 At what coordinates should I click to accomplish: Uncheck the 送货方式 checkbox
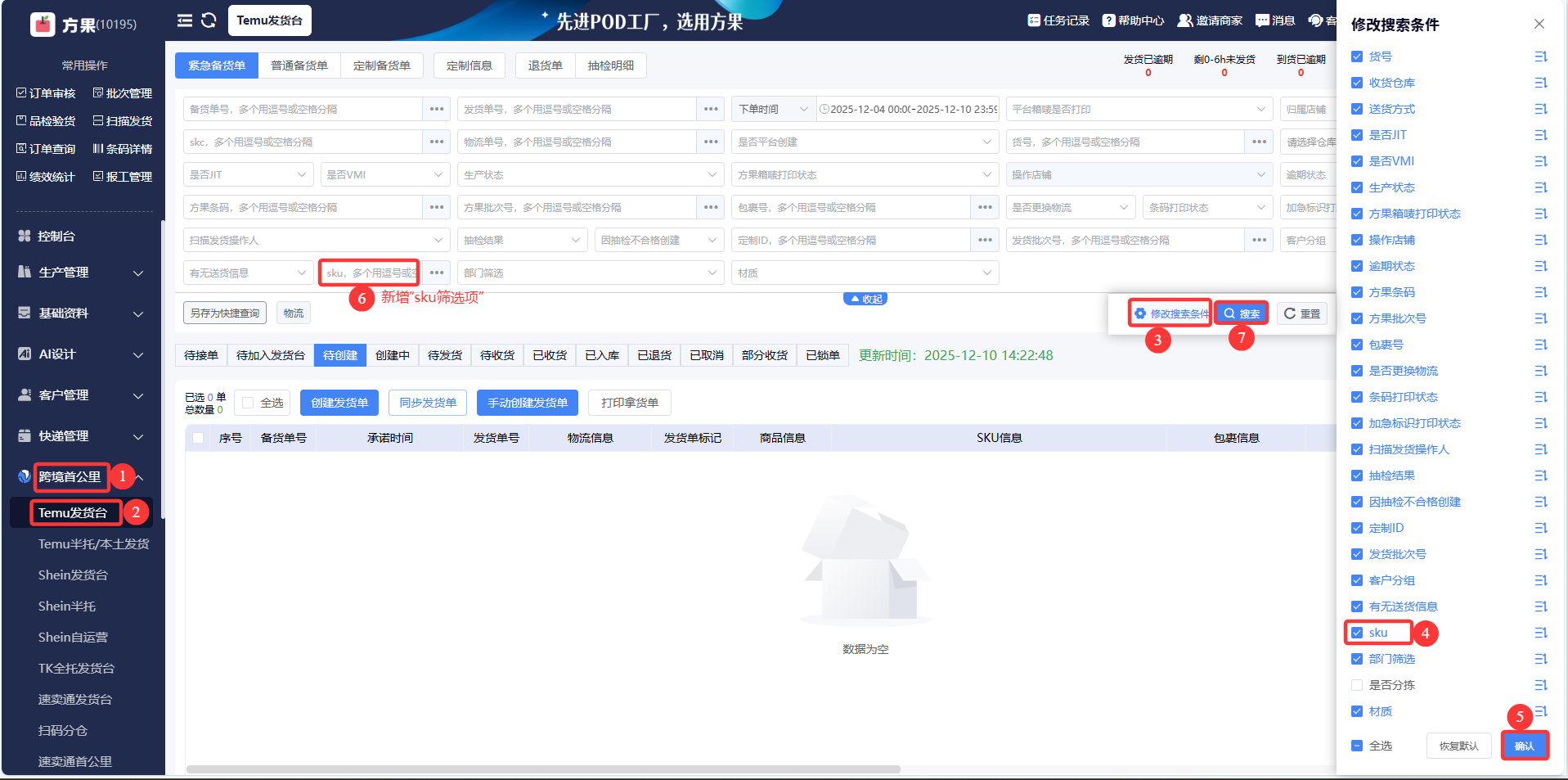1357,109
